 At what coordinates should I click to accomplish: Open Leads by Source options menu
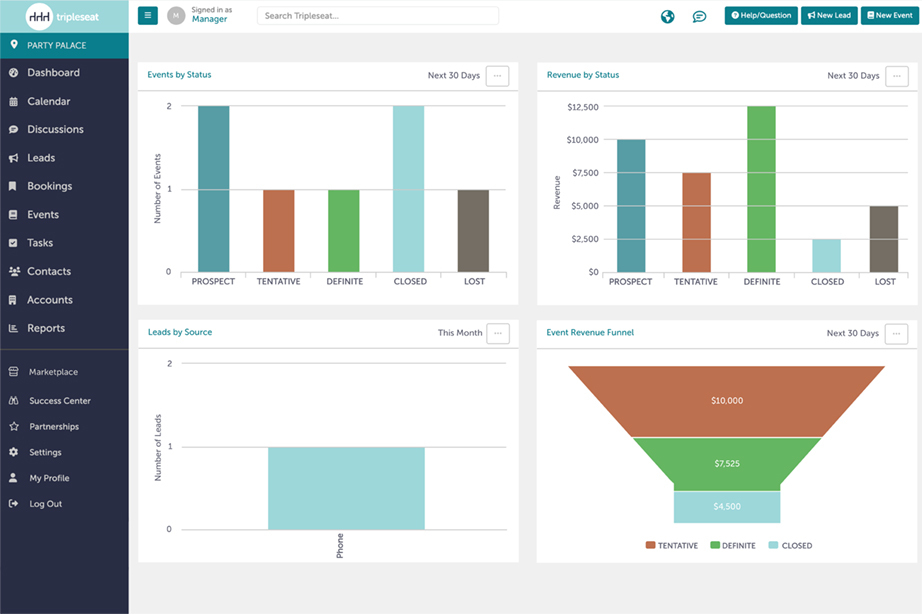point(498,333)
